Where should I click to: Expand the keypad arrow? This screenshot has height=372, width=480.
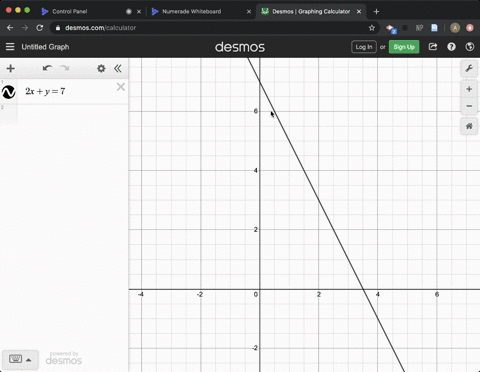pyautogui.click(x=29, y=360)
